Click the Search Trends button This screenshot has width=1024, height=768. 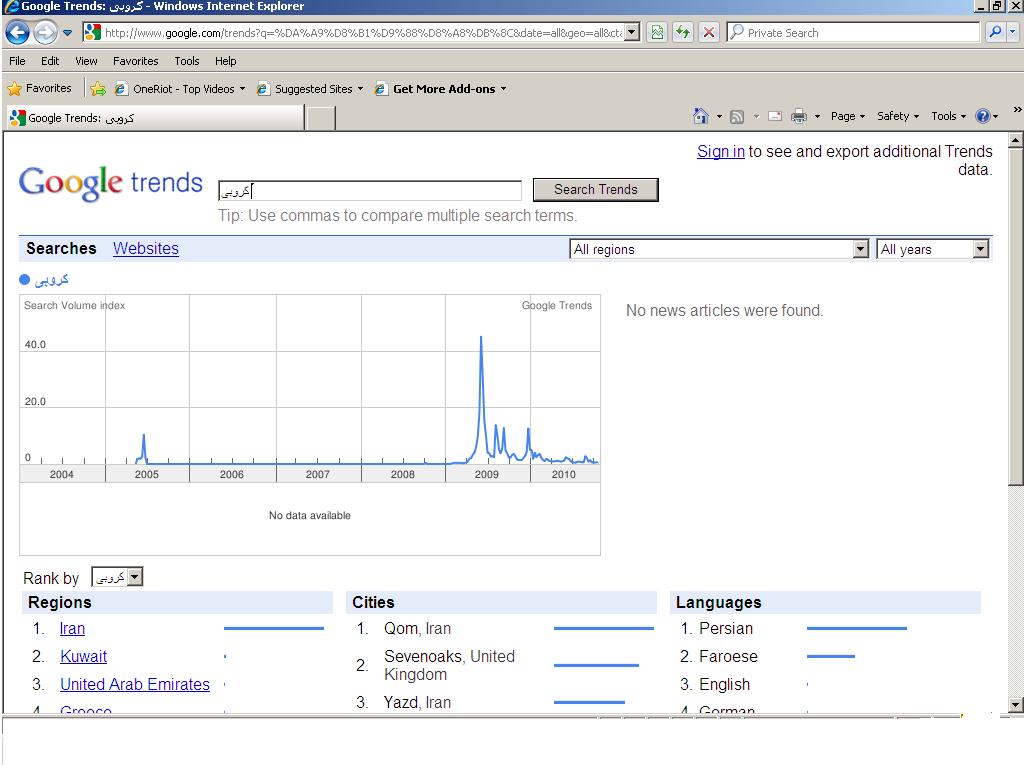coord(596,189)
